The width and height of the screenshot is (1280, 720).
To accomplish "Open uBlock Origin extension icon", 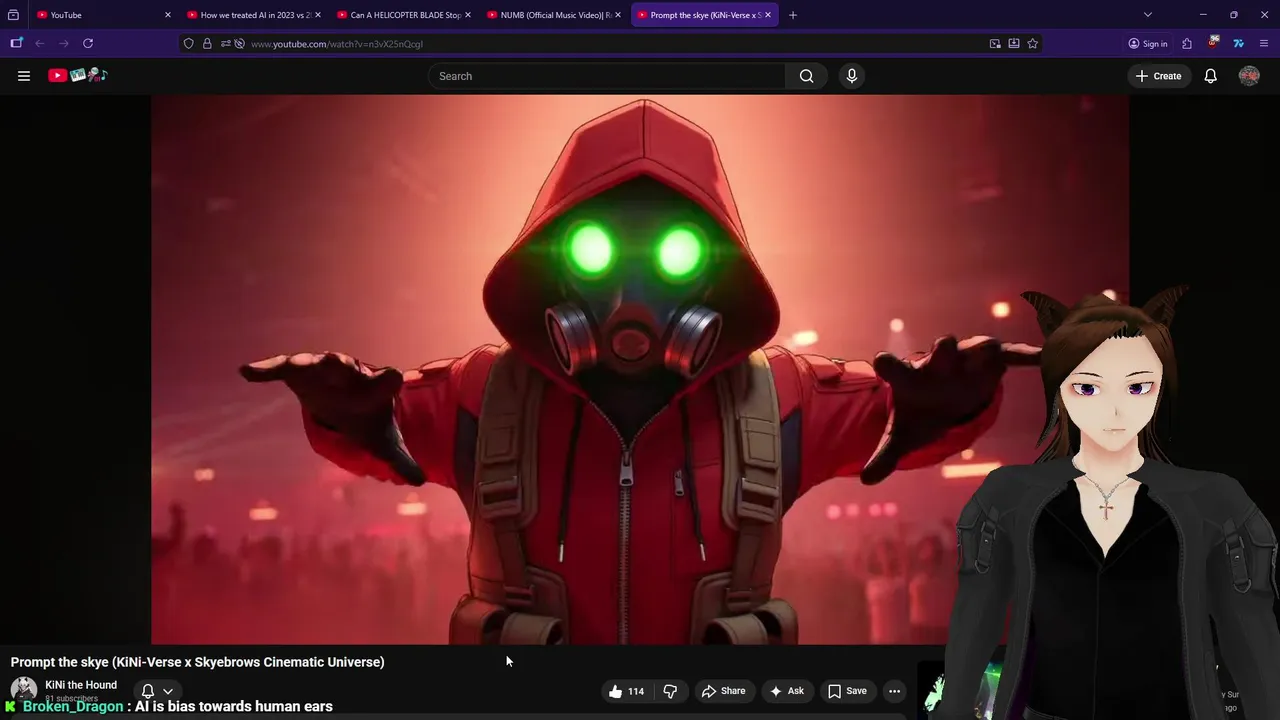I will pos(1213,43).
